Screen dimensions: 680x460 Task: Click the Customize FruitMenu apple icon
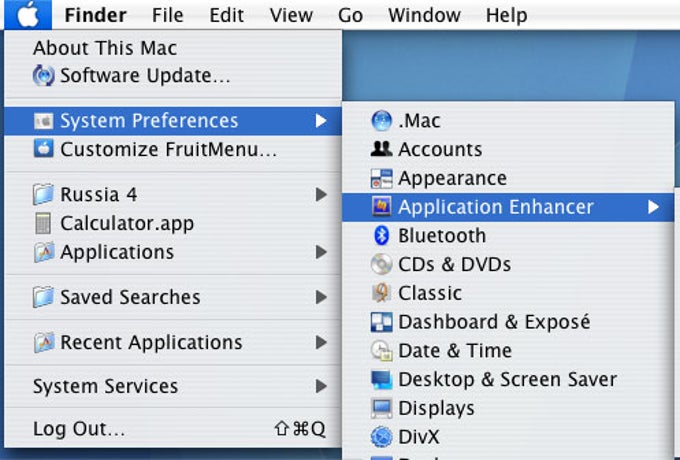(43, 149)
